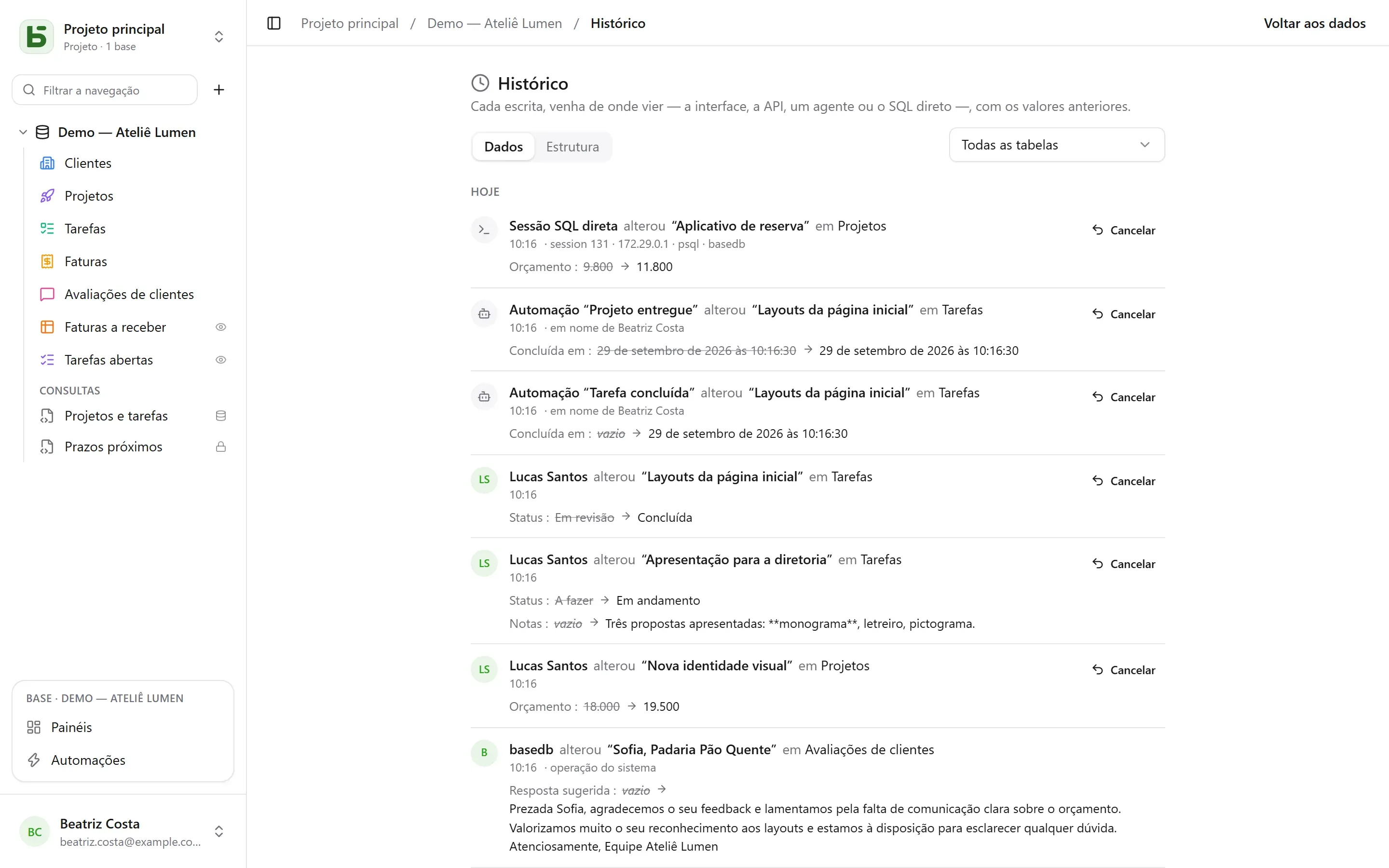Screen dimensions: 1389x868
Task: Open Automações in base panel
Action: (x=123, y=760)
